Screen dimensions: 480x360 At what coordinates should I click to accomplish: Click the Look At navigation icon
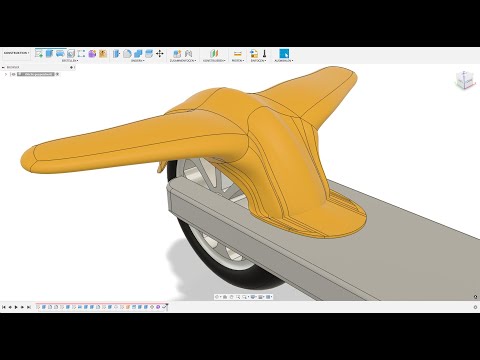225,297
